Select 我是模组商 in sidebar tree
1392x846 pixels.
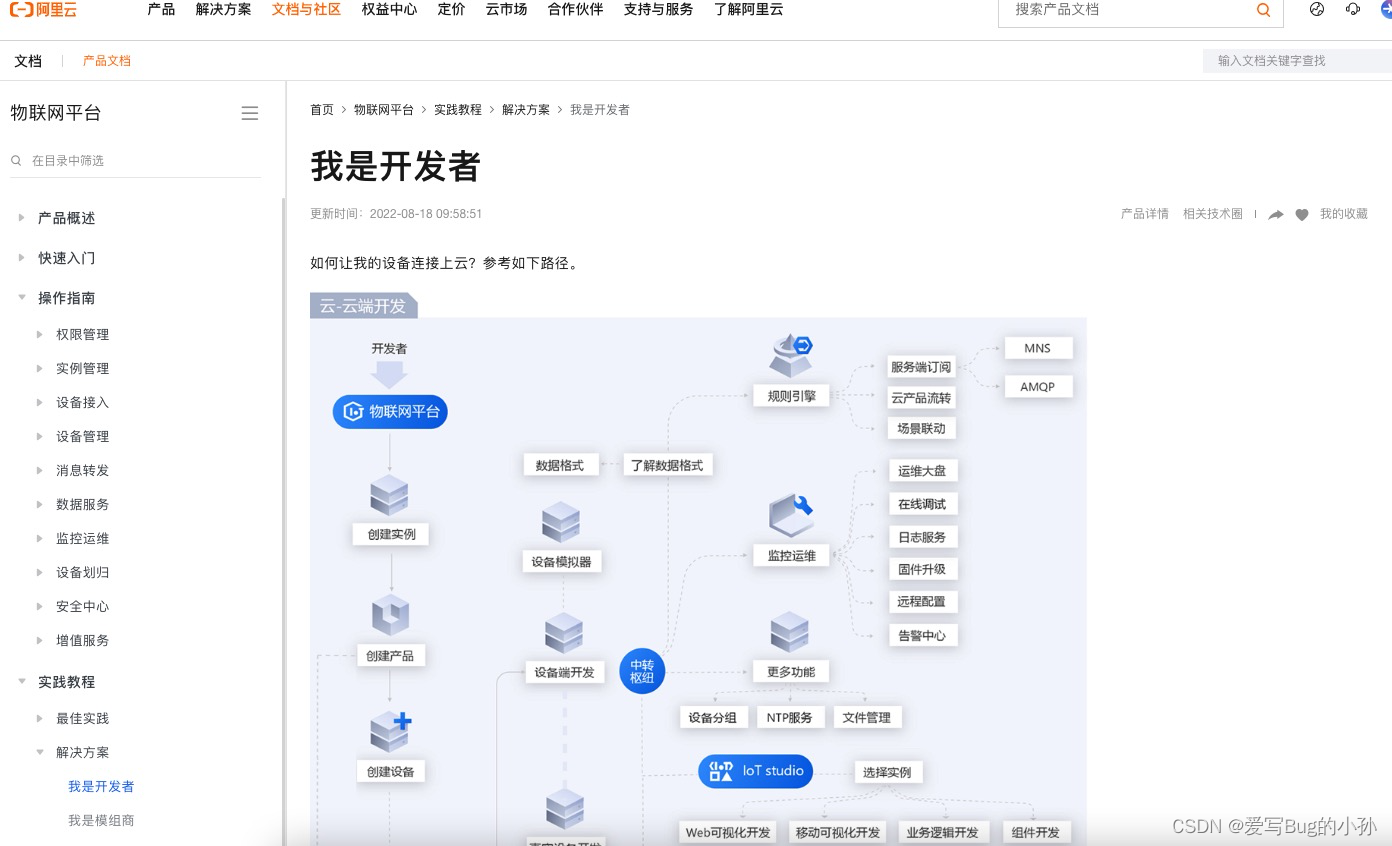[x=101, y=820]
